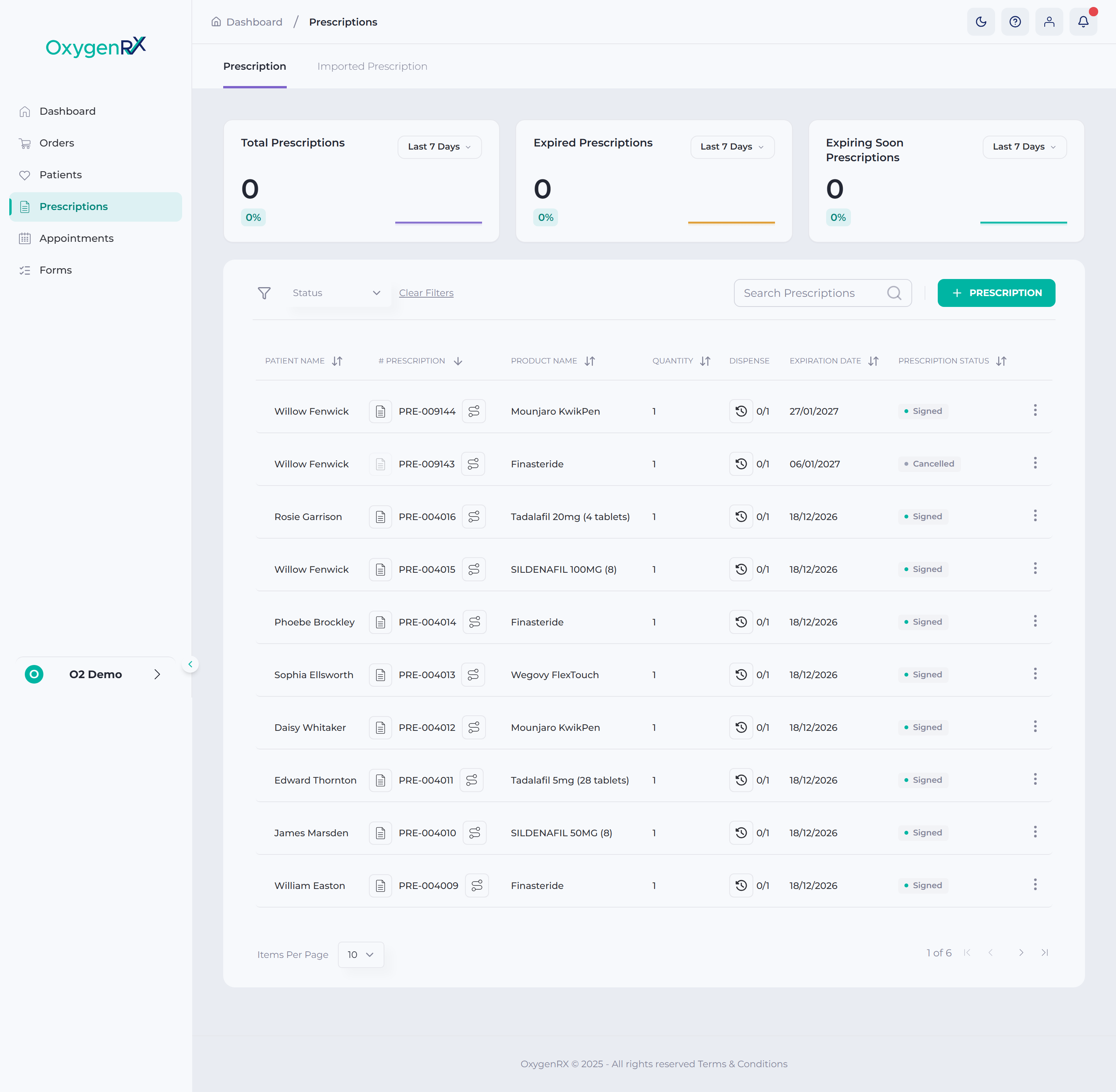
Task: Click the filter funnel icon
Action: 264,293
